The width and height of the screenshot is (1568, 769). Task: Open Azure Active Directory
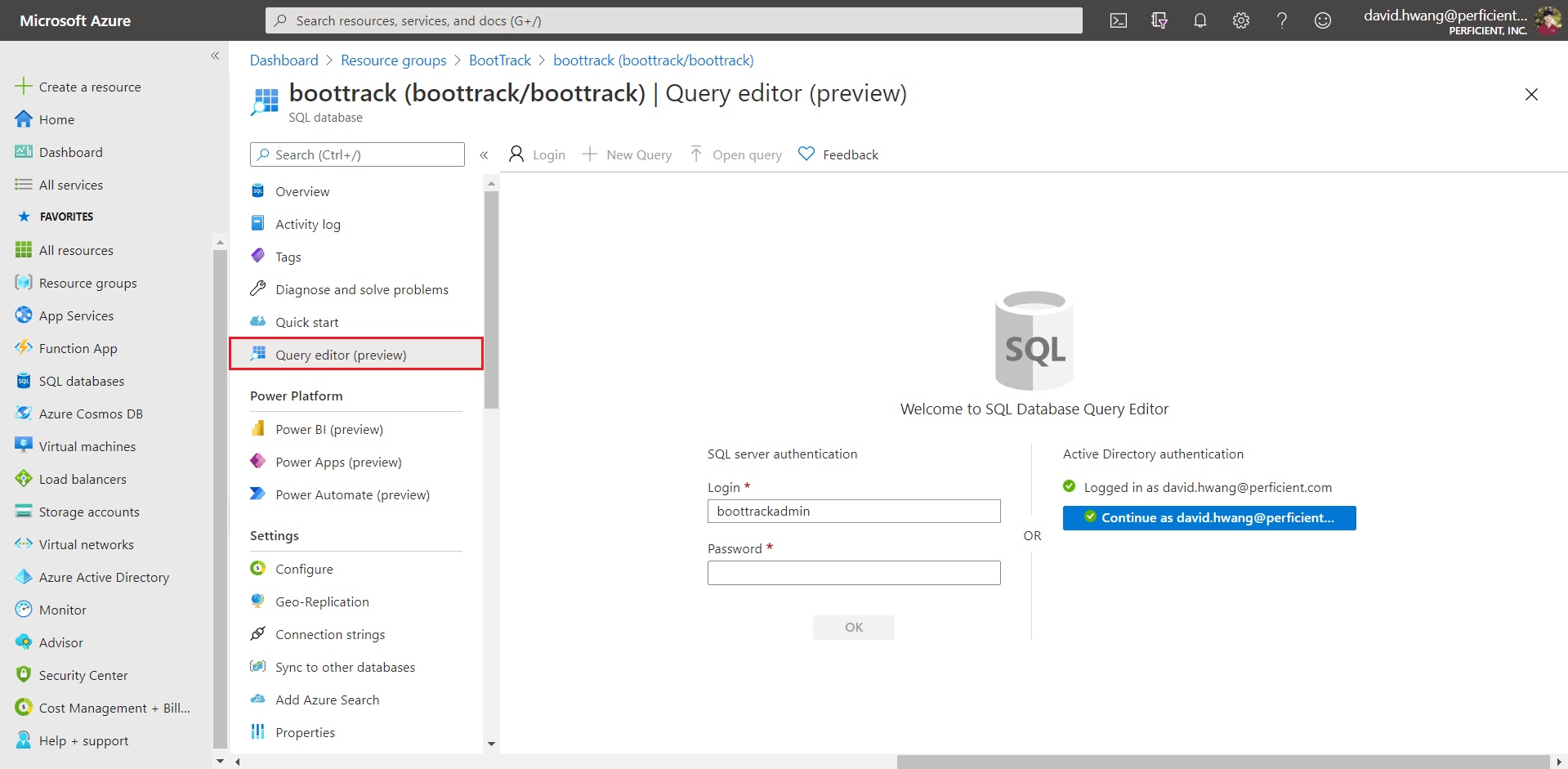(104, 577)
